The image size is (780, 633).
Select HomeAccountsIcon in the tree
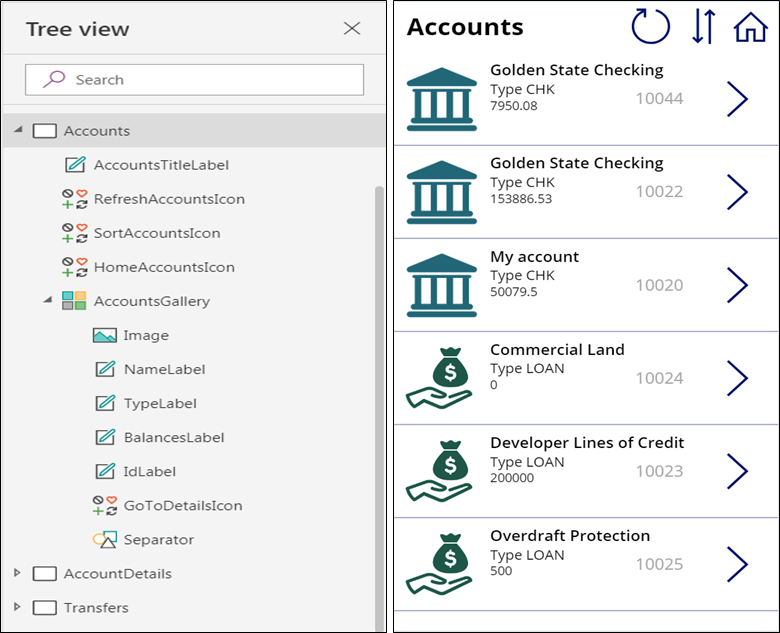coord(164,267)
